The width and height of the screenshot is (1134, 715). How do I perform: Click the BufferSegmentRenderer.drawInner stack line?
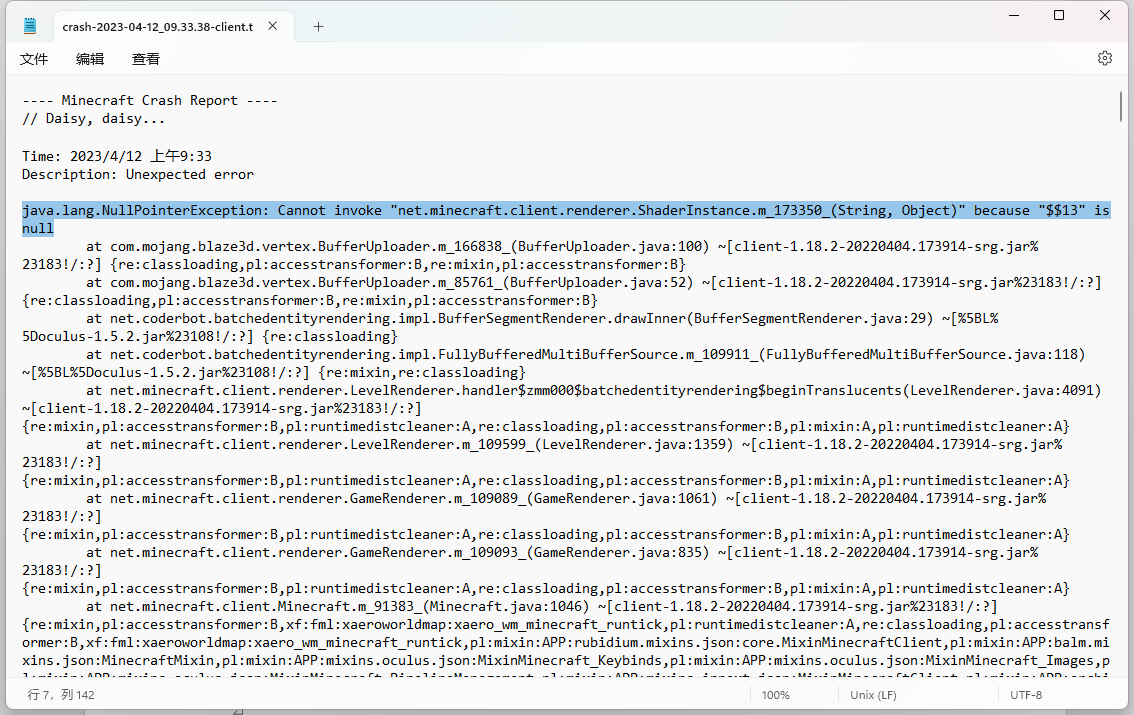tap(542, 318)
